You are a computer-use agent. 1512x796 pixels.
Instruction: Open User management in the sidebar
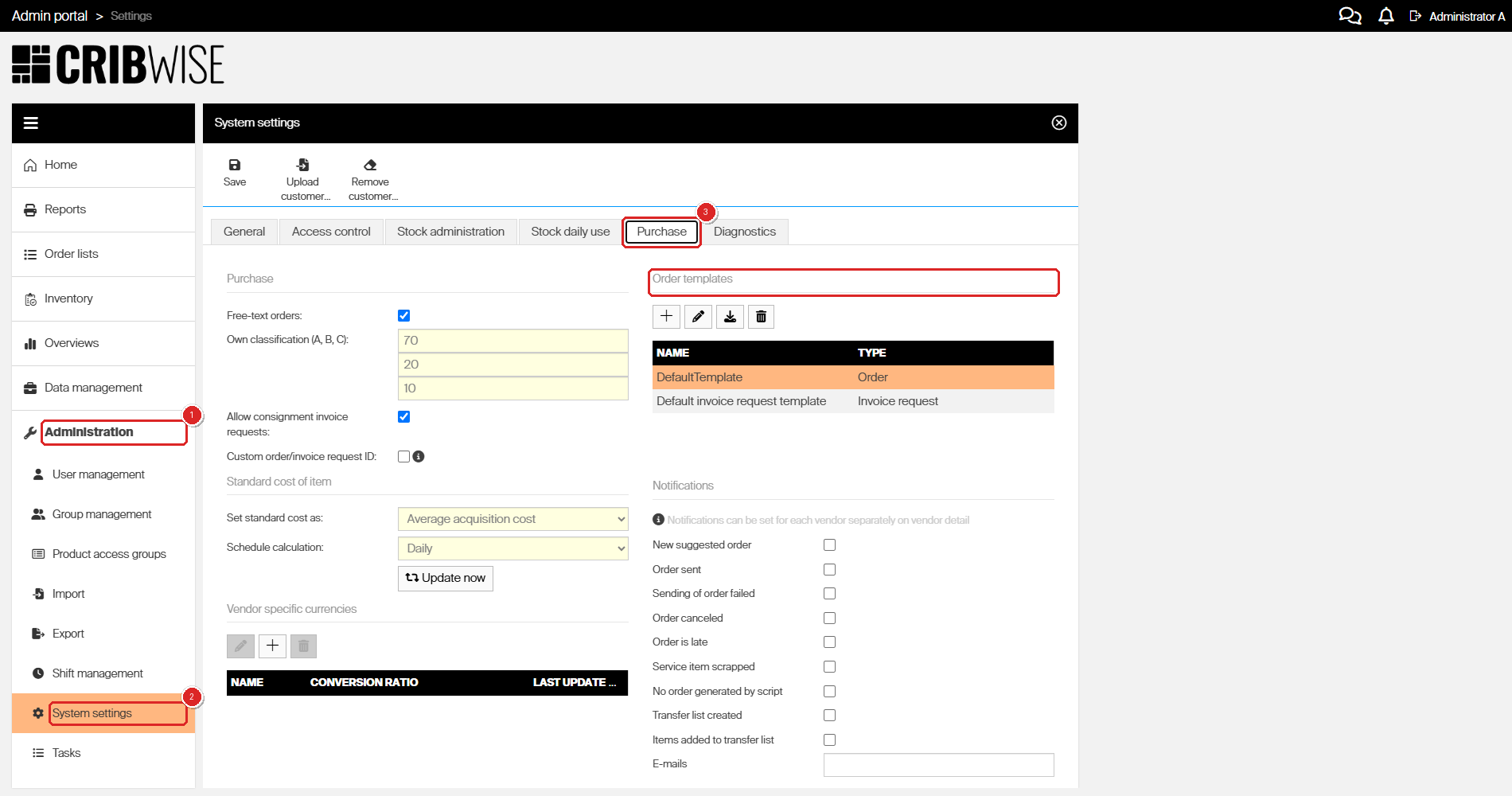(99, 474)
